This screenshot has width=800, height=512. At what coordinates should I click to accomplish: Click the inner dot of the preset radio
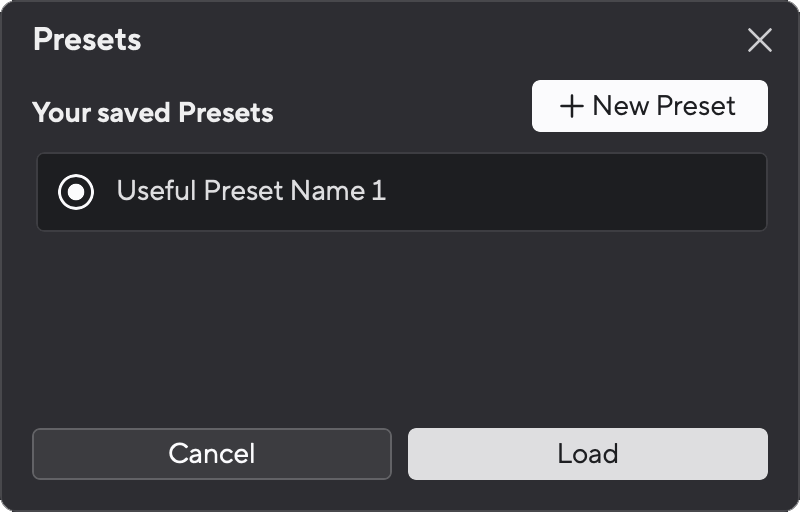(x=76, y=191)
